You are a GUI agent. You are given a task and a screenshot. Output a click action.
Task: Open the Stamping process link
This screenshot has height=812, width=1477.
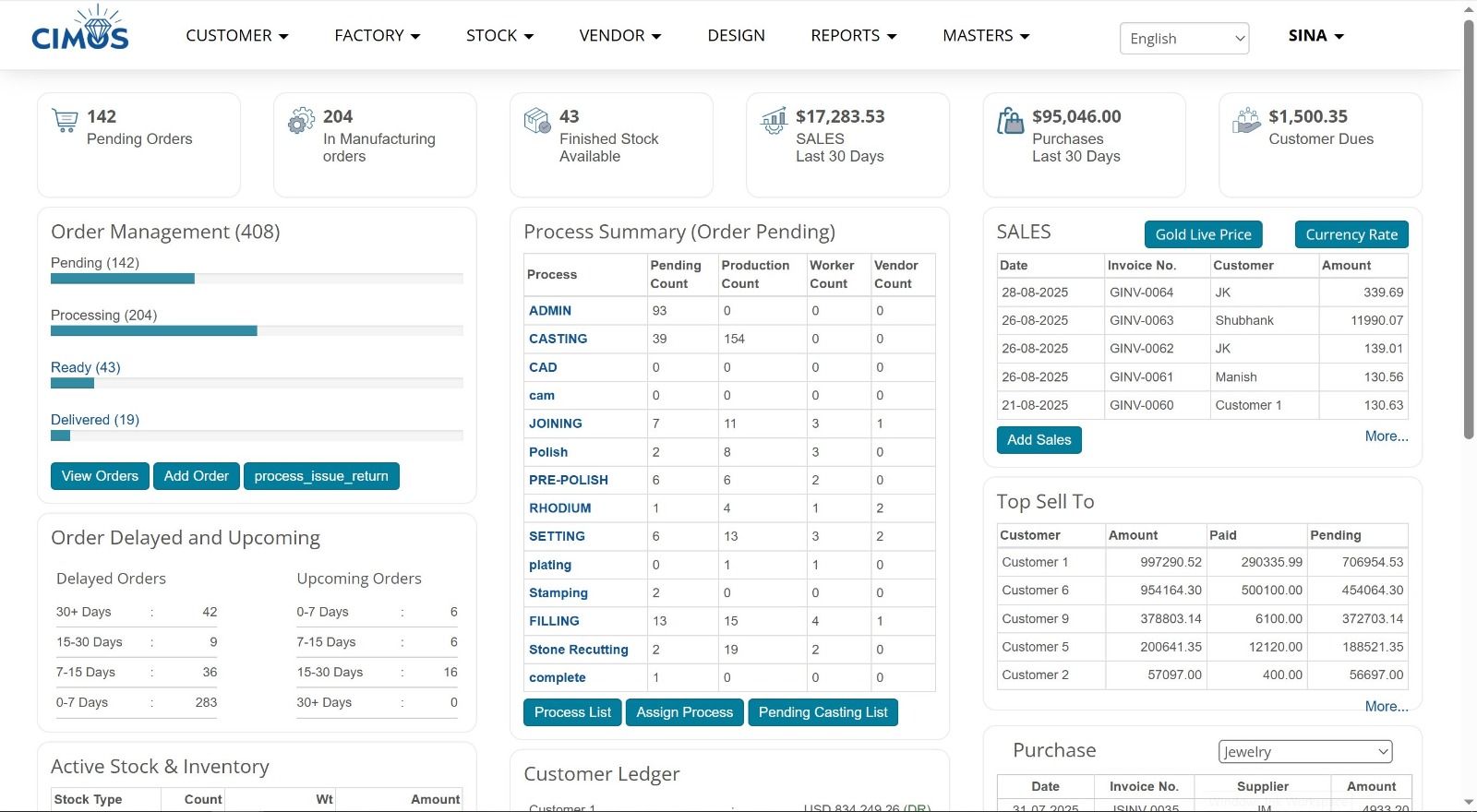coord(558,592)
